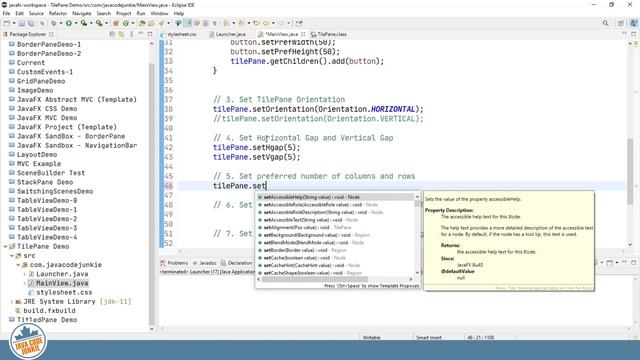Collapse the TilePane Demo project

[x=5, y=247]
